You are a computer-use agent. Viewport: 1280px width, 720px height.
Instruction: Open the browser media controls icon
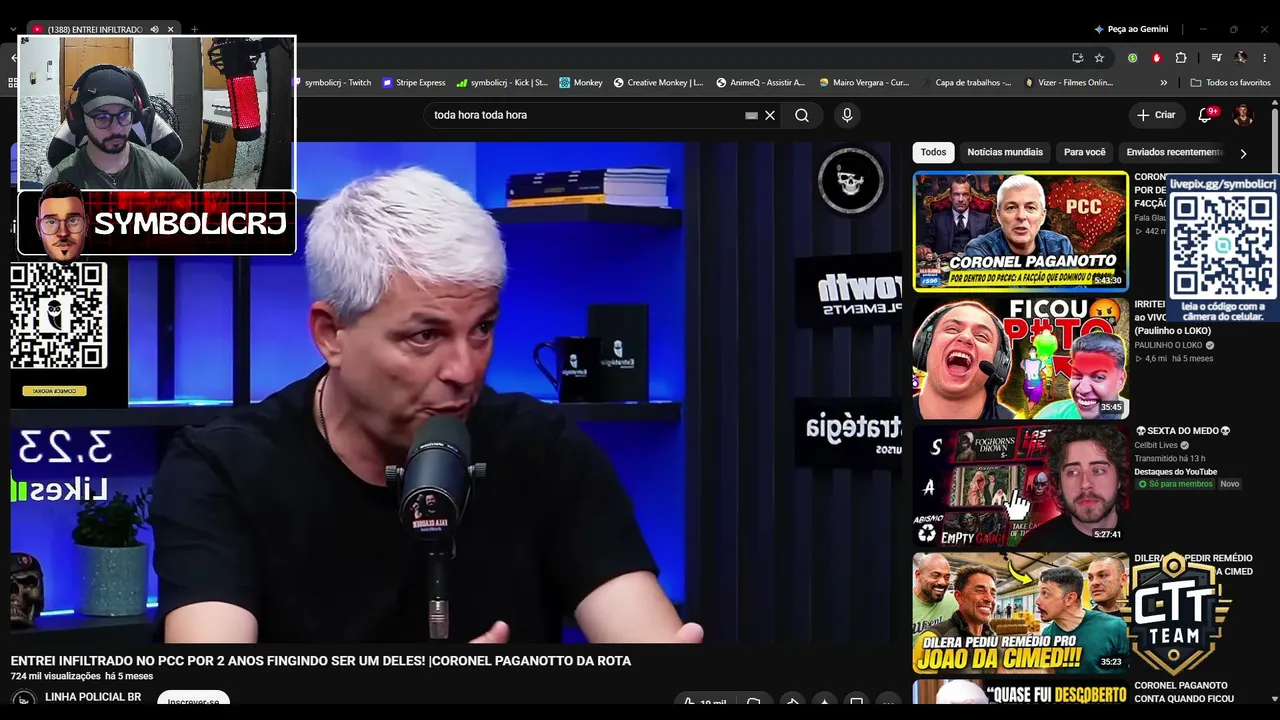pos(1216,58)
